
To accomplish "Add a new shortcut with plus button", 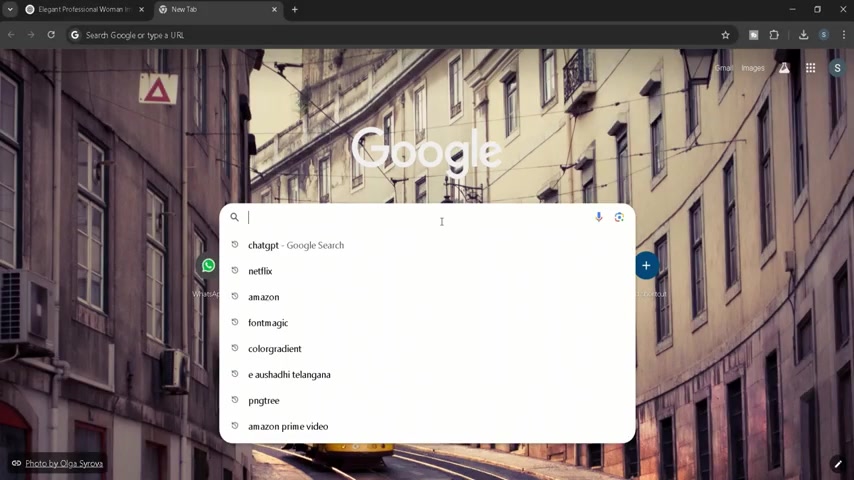I will (x=646, y=266).
